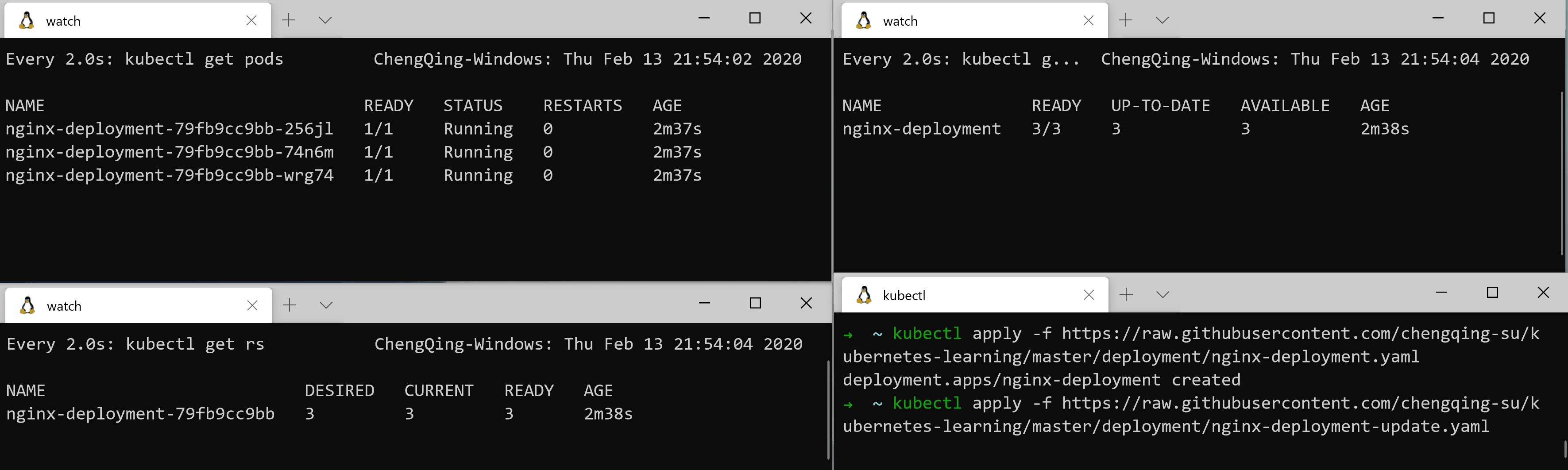Viewport: 1568px width, 470px height.
Task: Close the watch tab showing kubectl get pods
Action: click(251, 21)
